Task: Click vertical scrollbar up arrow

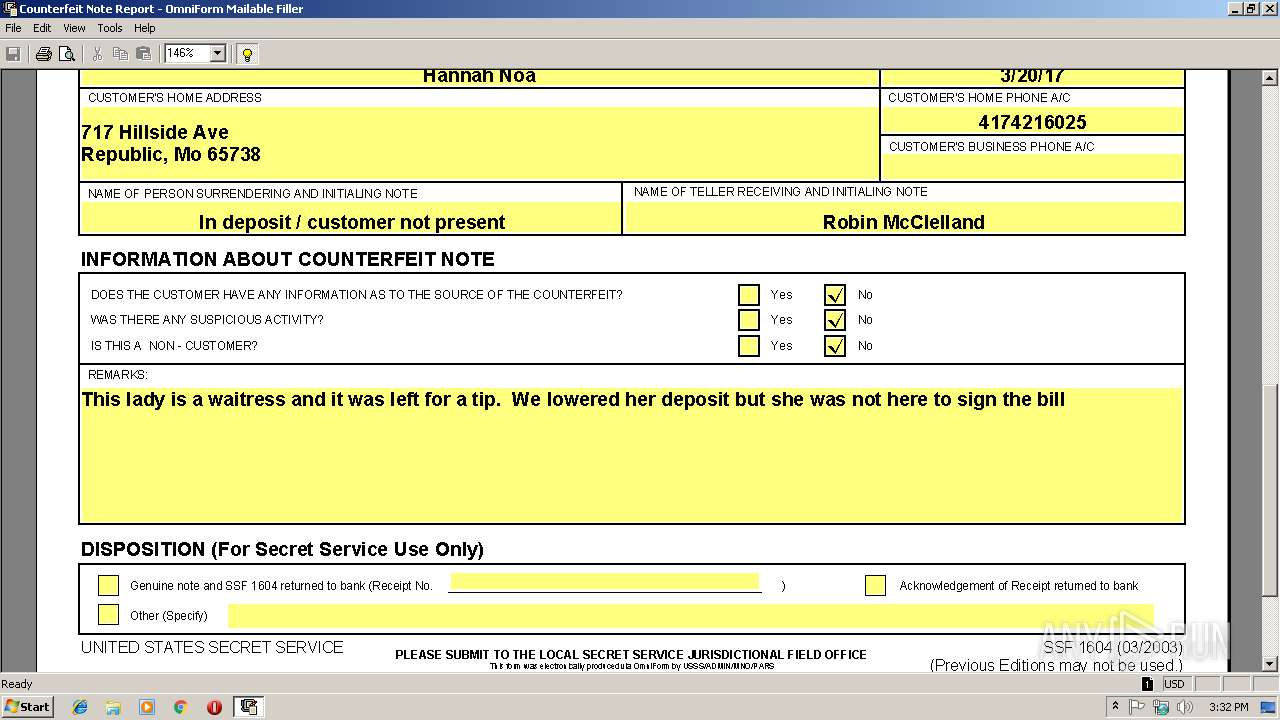Action: click(1270, 78)
